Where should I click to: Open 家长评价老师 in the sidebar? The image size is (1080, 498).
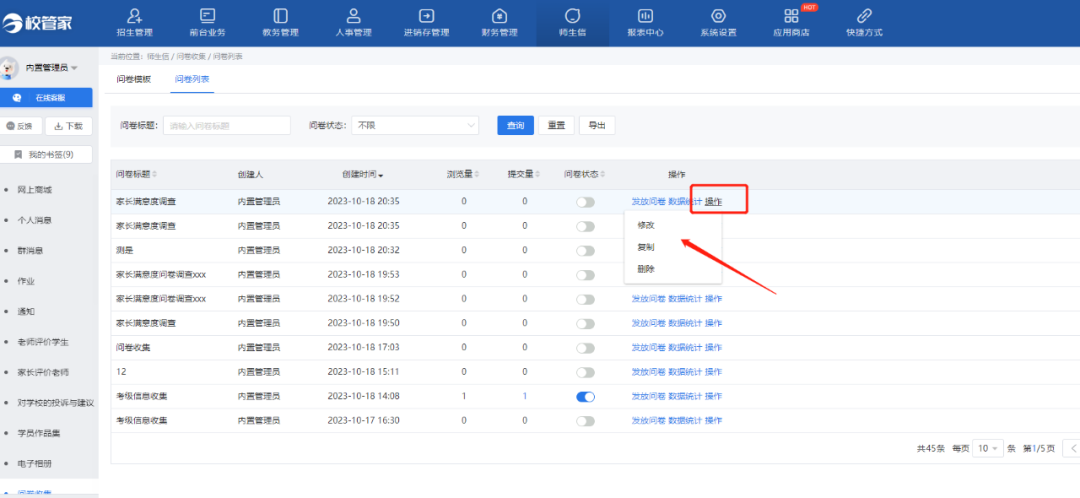click(43, 372)
